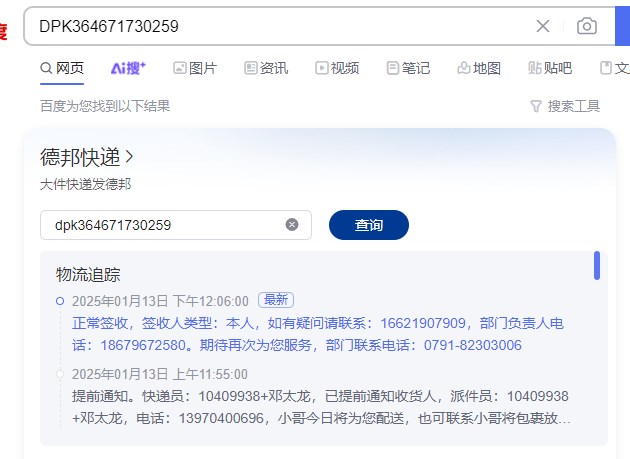Viewport: 630px width, 459px height.
Task: Click department phone 0791-82303006
Action: (472, 345)
